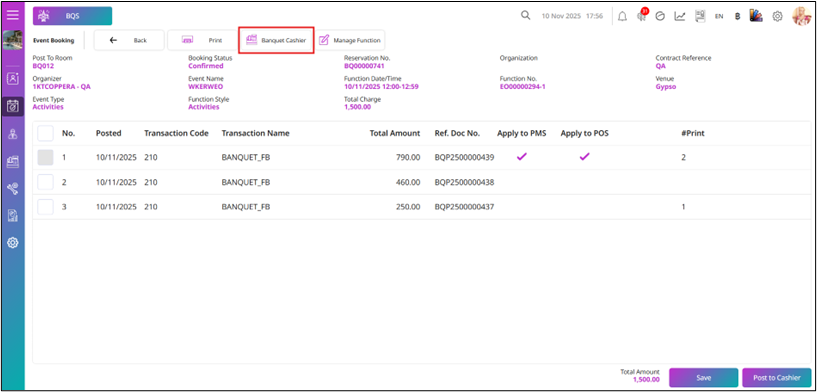Open the line chart analytics icon
This screenshot has width=817, height=392.
coord(679,16)
